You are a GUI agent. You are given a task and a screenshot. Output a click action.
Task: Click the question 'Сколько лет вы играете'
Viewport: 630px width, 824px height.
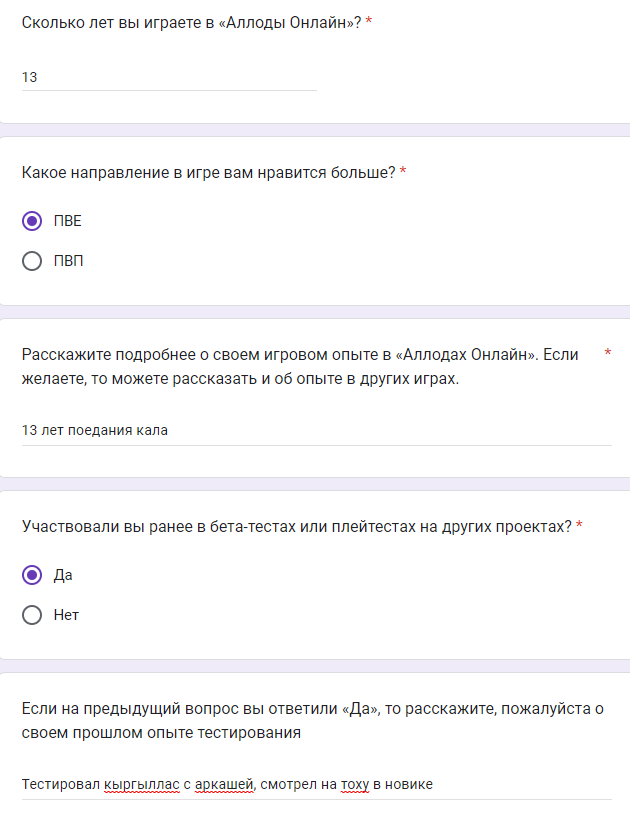[x=190, y=21]
